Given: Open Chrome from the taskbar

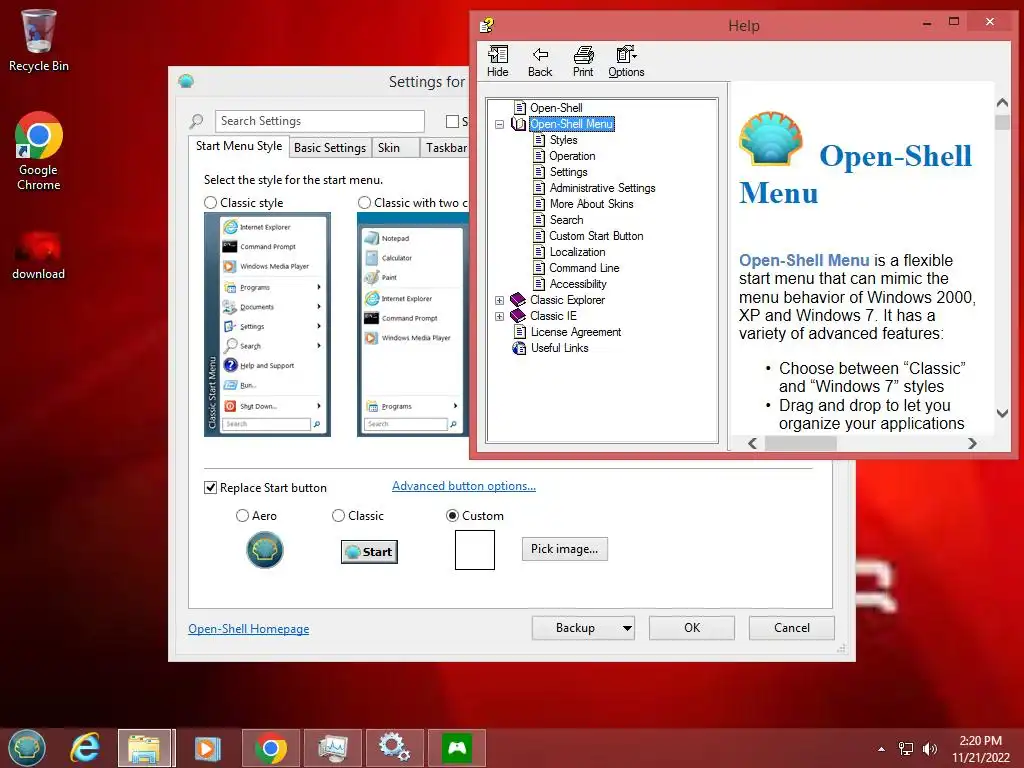Looking at the screenshot, I should click(x=271, y=748).
